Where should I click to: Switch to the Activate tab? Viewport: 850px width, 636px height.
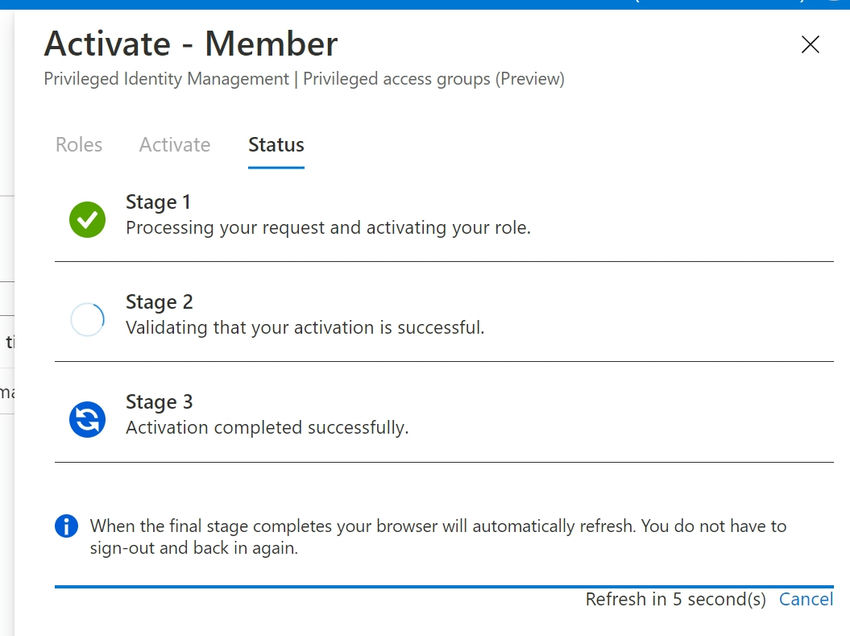[x=174, y=145]
